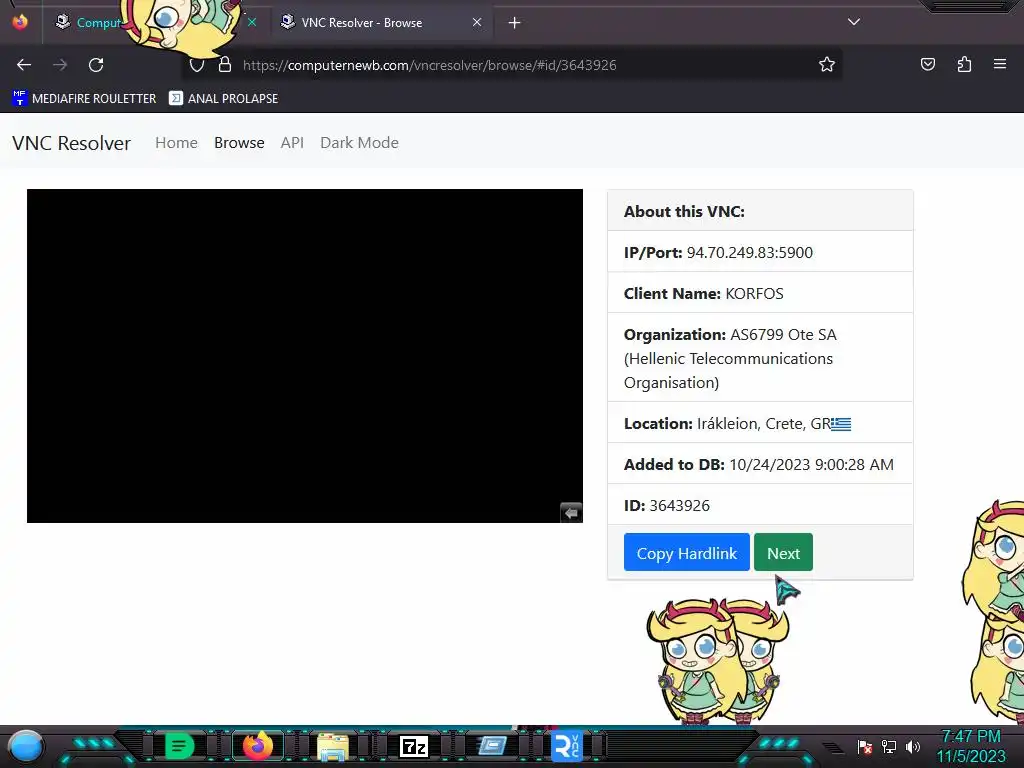Open the Start orb on the taskbar
The width and height of the screenshot is (1024, 768).
(x=26, y=746)
